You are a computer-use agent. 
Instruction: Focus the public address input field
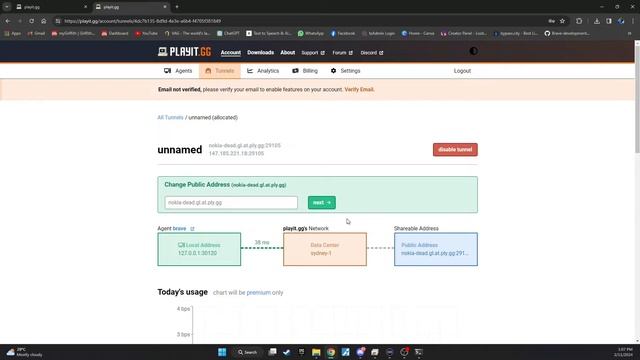(x=231, y=202)
